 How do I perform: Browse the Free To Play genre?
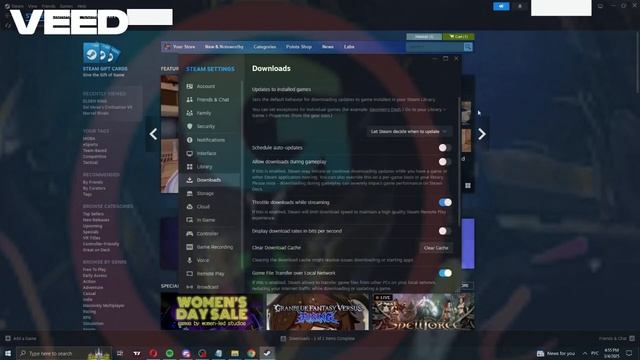pos(94,270)
